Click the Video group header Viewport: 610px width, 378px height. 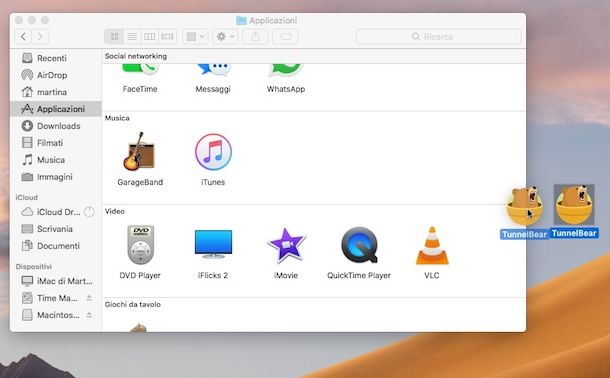click(115, 211)
